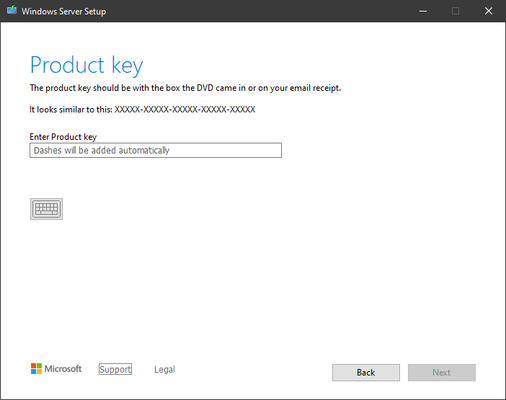Click the sentence about DVD box or email receipt

click(x=185, y=88)
